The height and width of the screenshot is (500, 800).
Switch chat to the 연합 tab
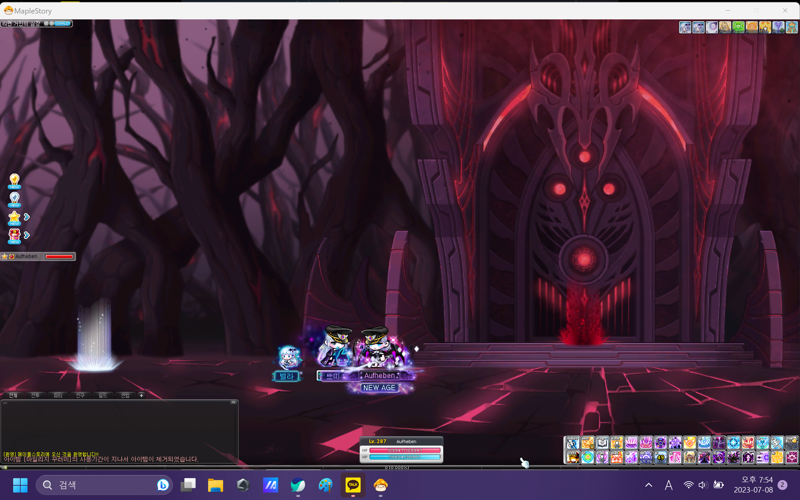click(125, 395)
